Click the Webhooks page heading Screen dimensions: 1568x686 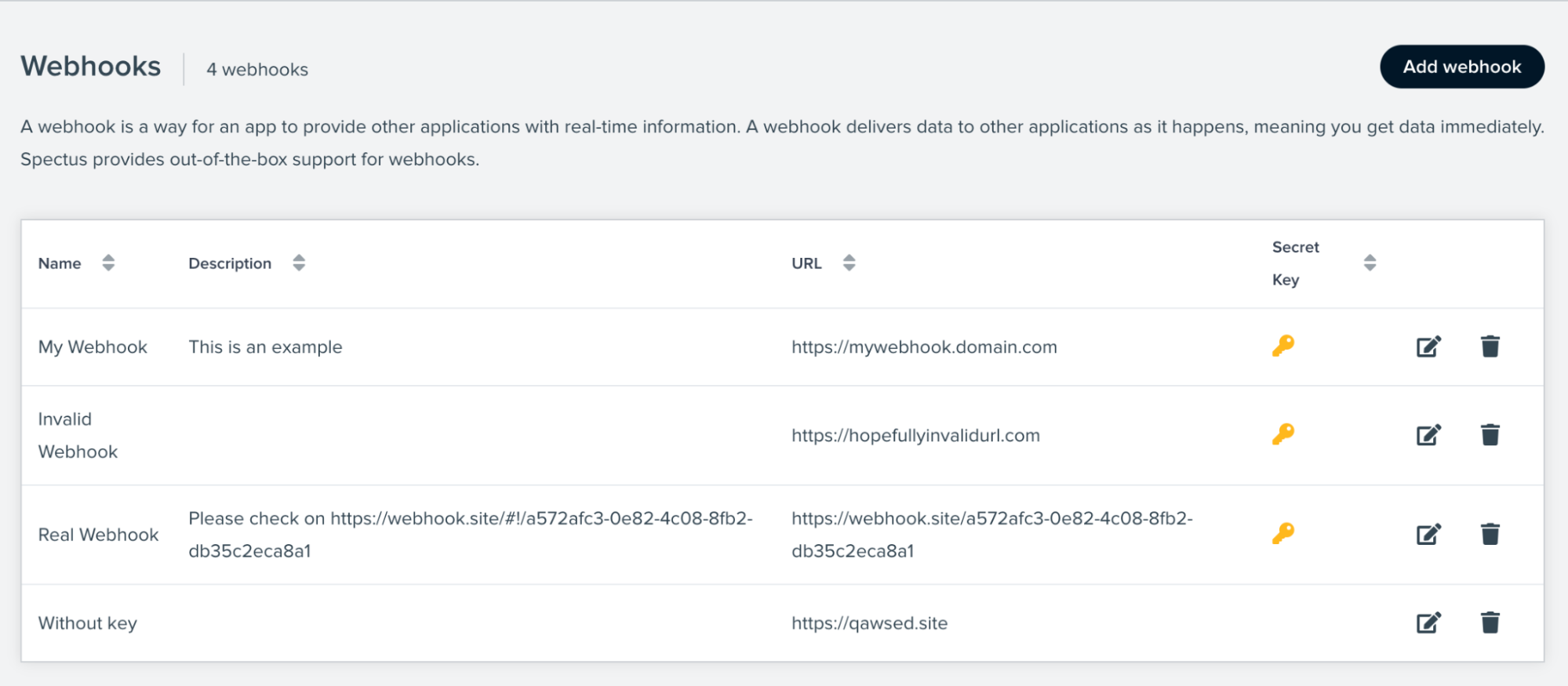[x=91, y=67]
